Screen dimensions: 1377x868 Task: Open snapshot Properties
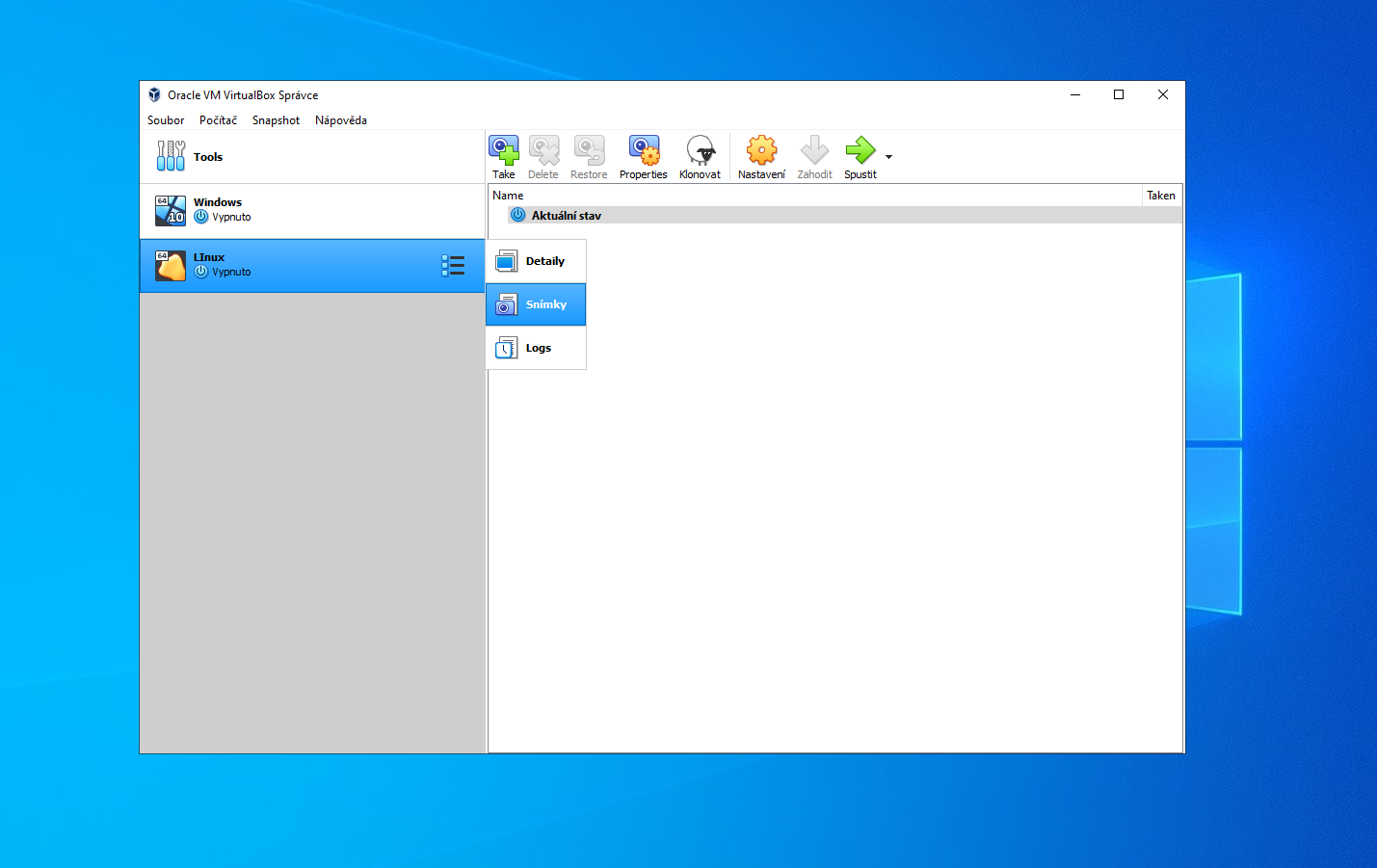point(644,157)
